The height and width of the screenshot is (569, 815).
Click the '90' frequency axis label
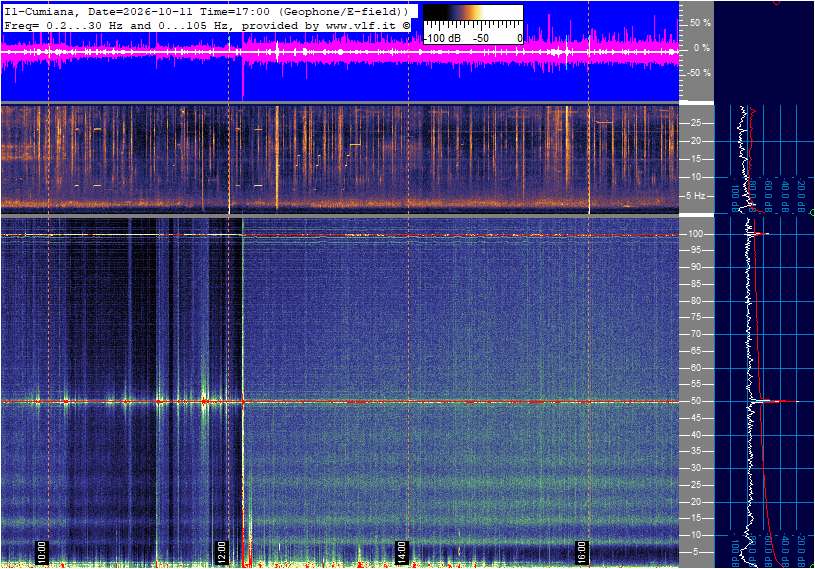click(695, 267)
